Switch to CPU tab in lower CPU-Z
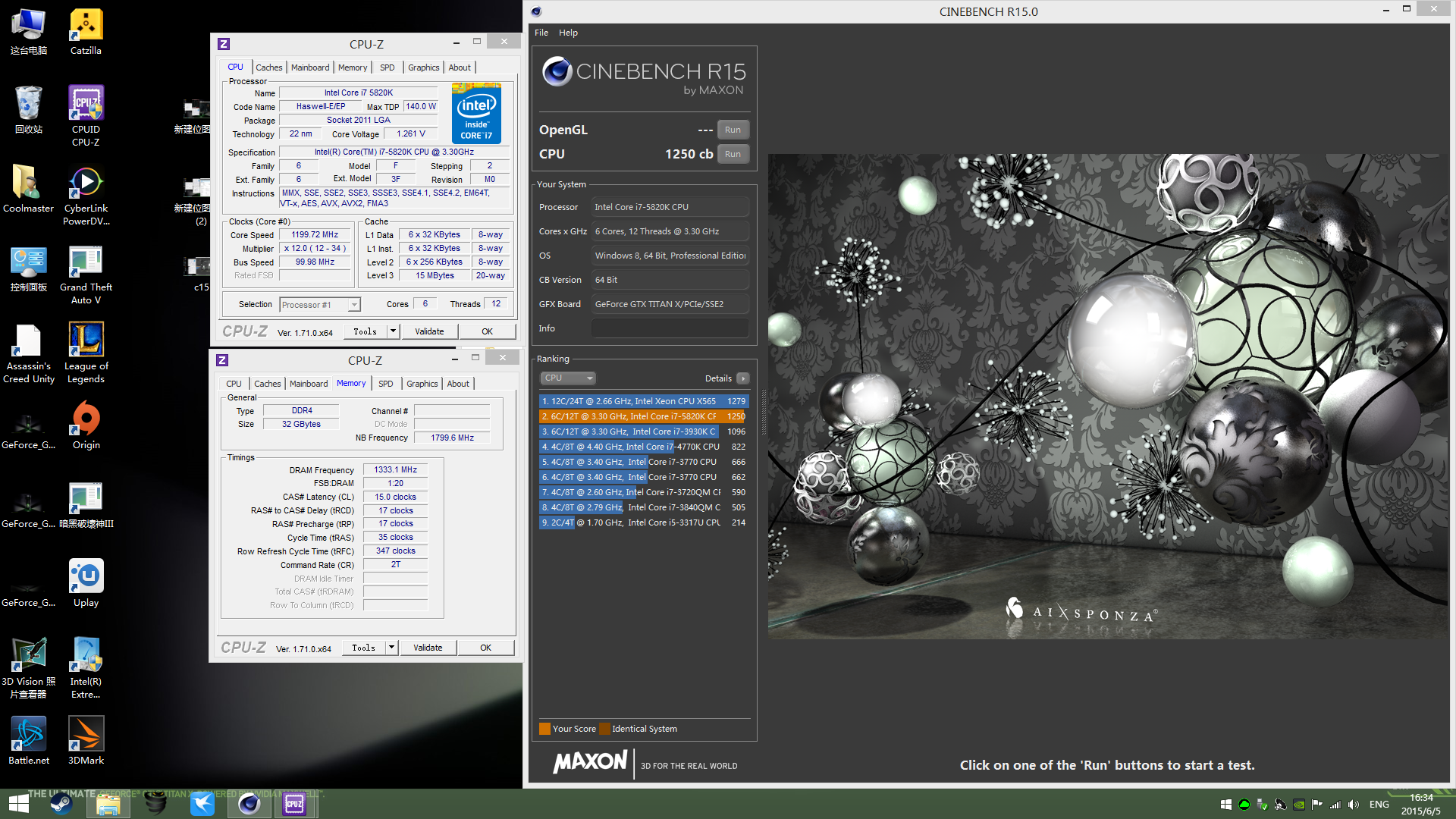The width and height of the screenshot is (1456, 819). click(x=234, y=384)
